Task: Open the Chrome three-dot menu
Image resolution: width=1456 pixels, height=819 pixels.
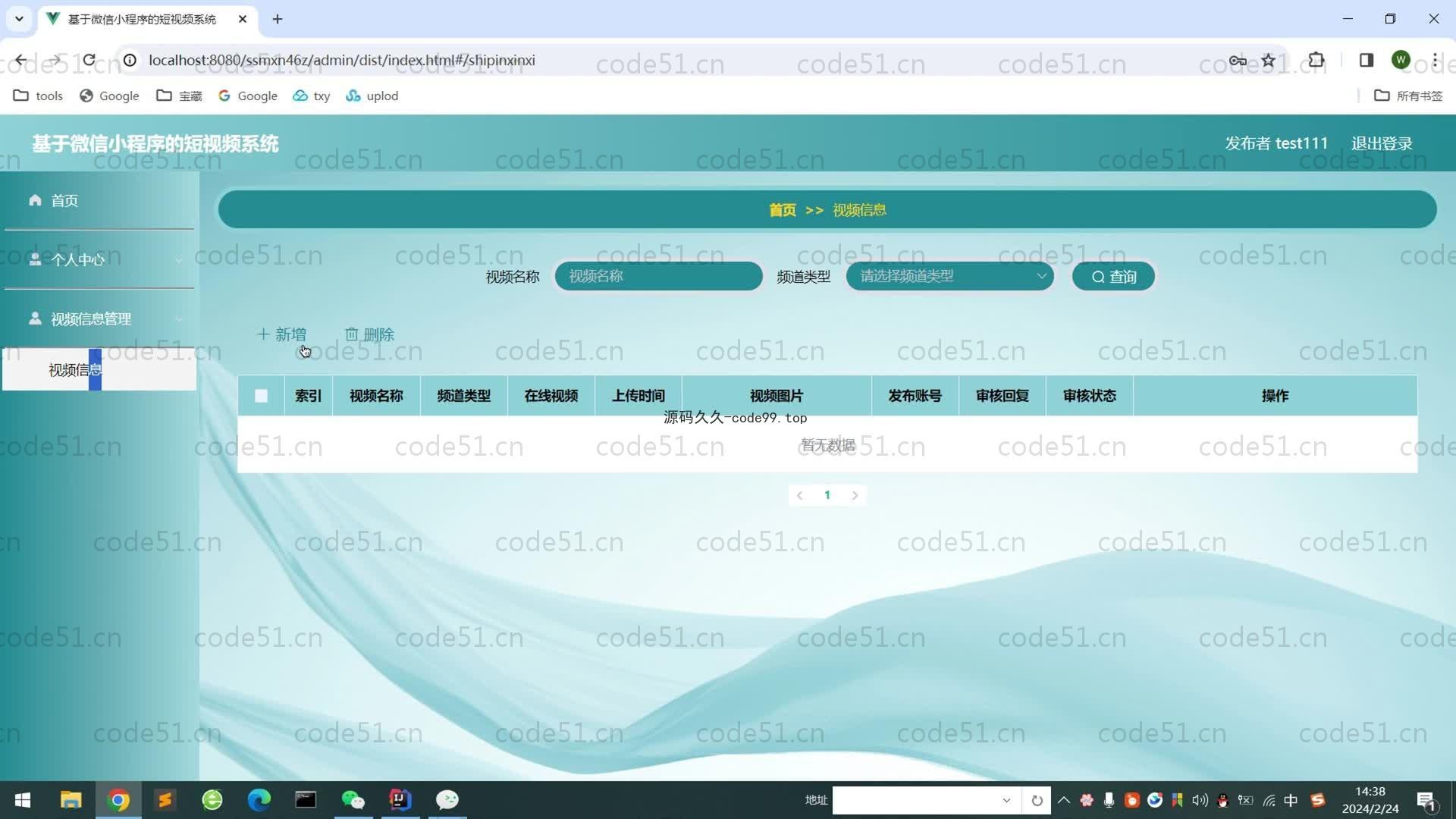Action: coord(1435,60)
